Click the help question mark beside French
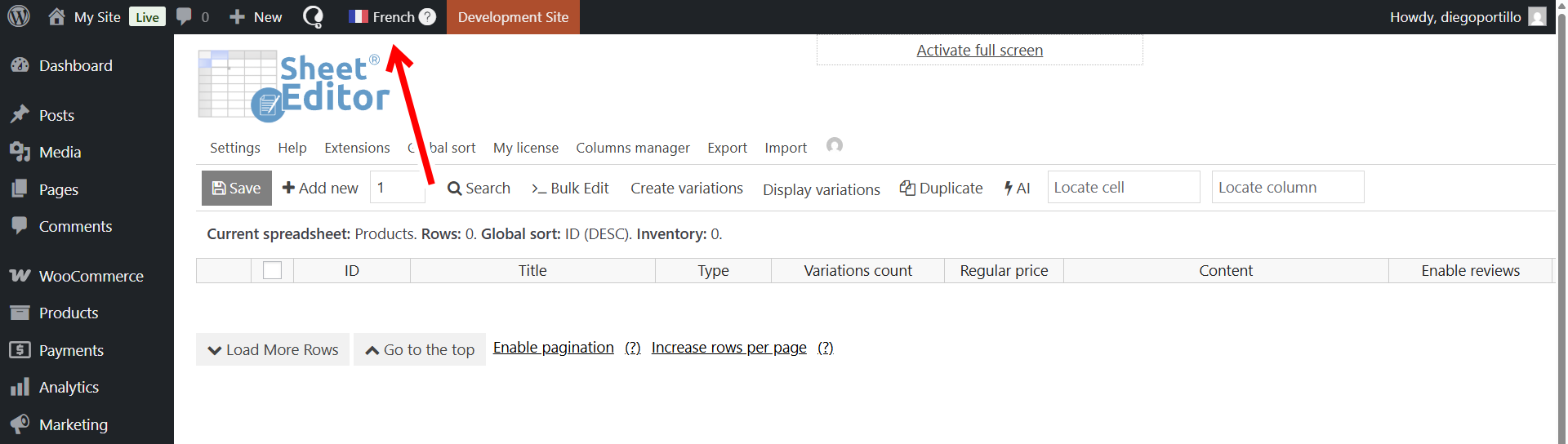Image resolution: width=1568 pixels, height=444 pixels. pyautogui.click(x=427, y=17)
